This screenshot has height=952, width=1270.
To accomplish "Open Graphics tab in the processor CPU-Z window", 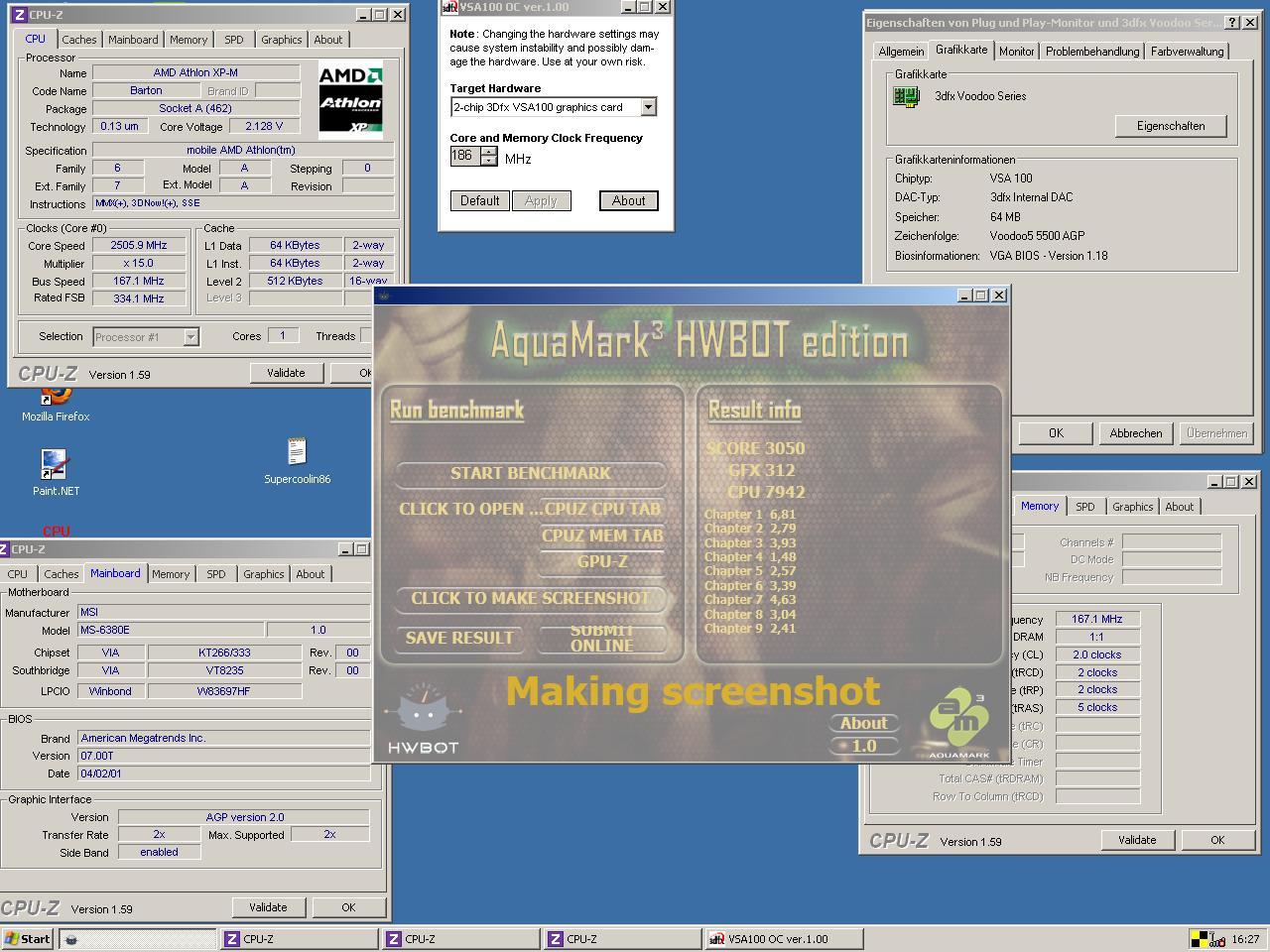I will (282, 40).
